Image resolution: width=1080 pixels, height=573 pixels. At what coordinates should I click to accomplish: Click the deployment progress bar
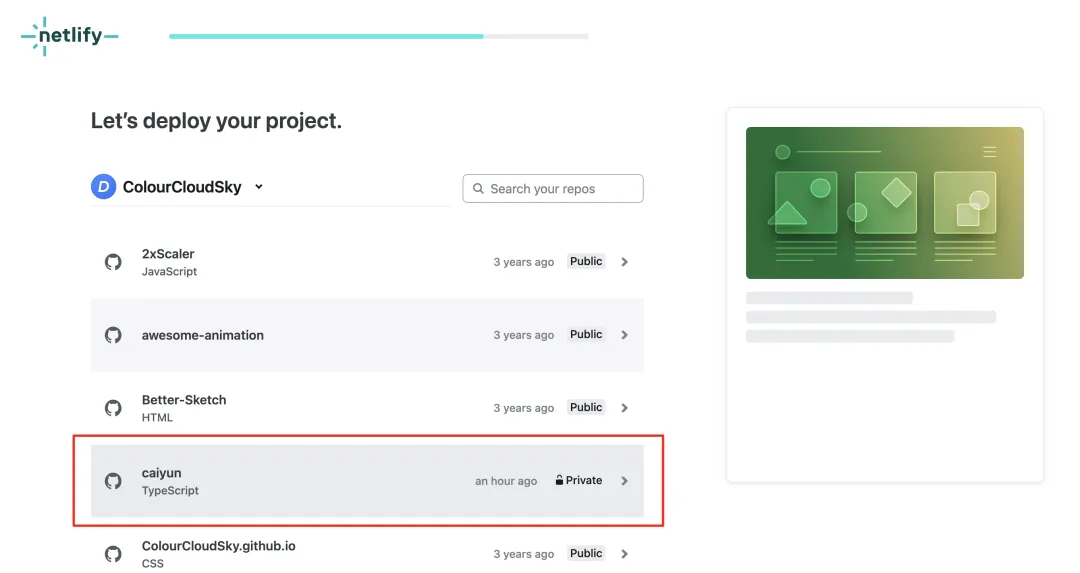[x=378, y=36]
